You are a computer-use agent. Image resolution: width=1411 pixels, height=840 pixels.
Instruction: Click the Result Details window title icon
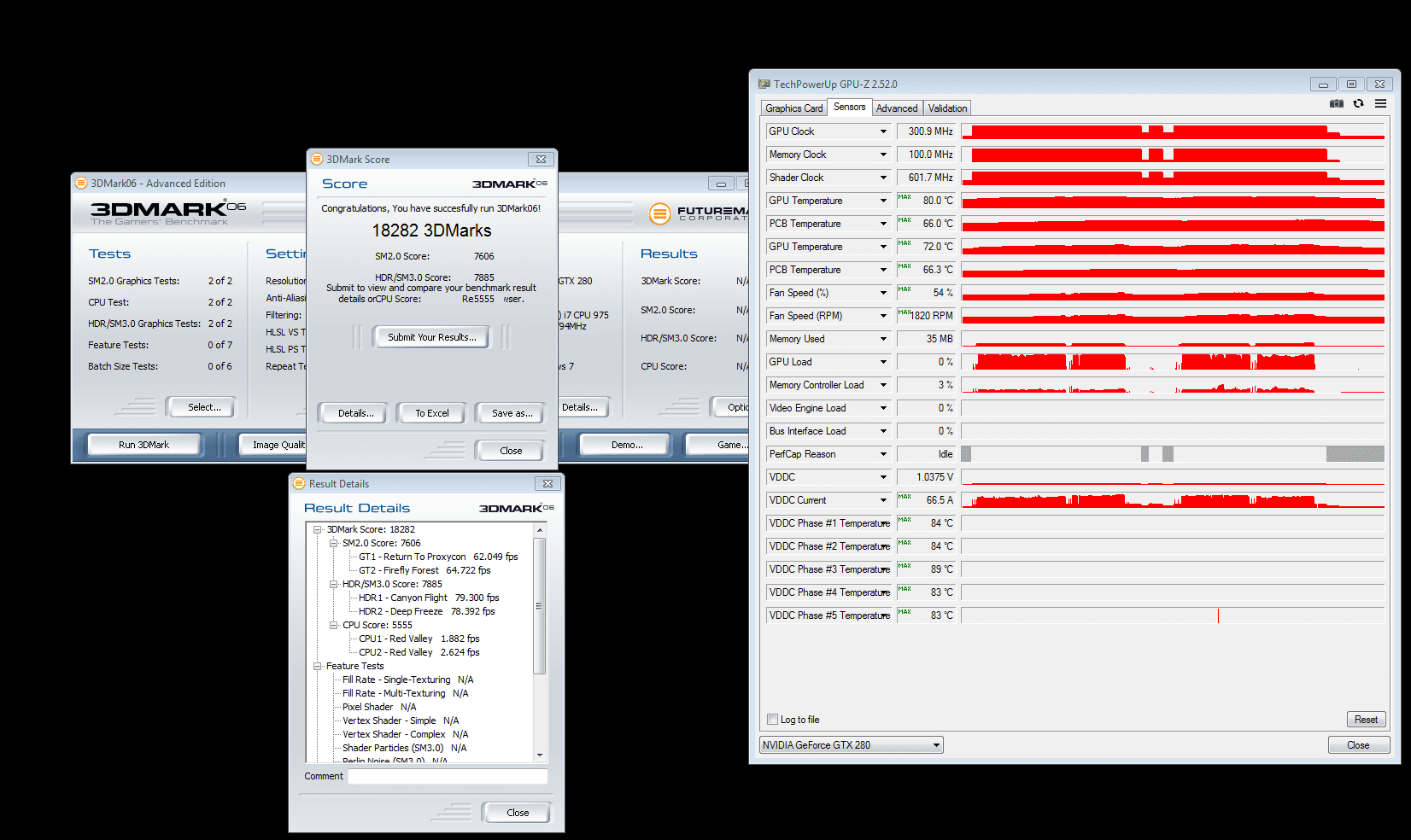tap(299, 483)
